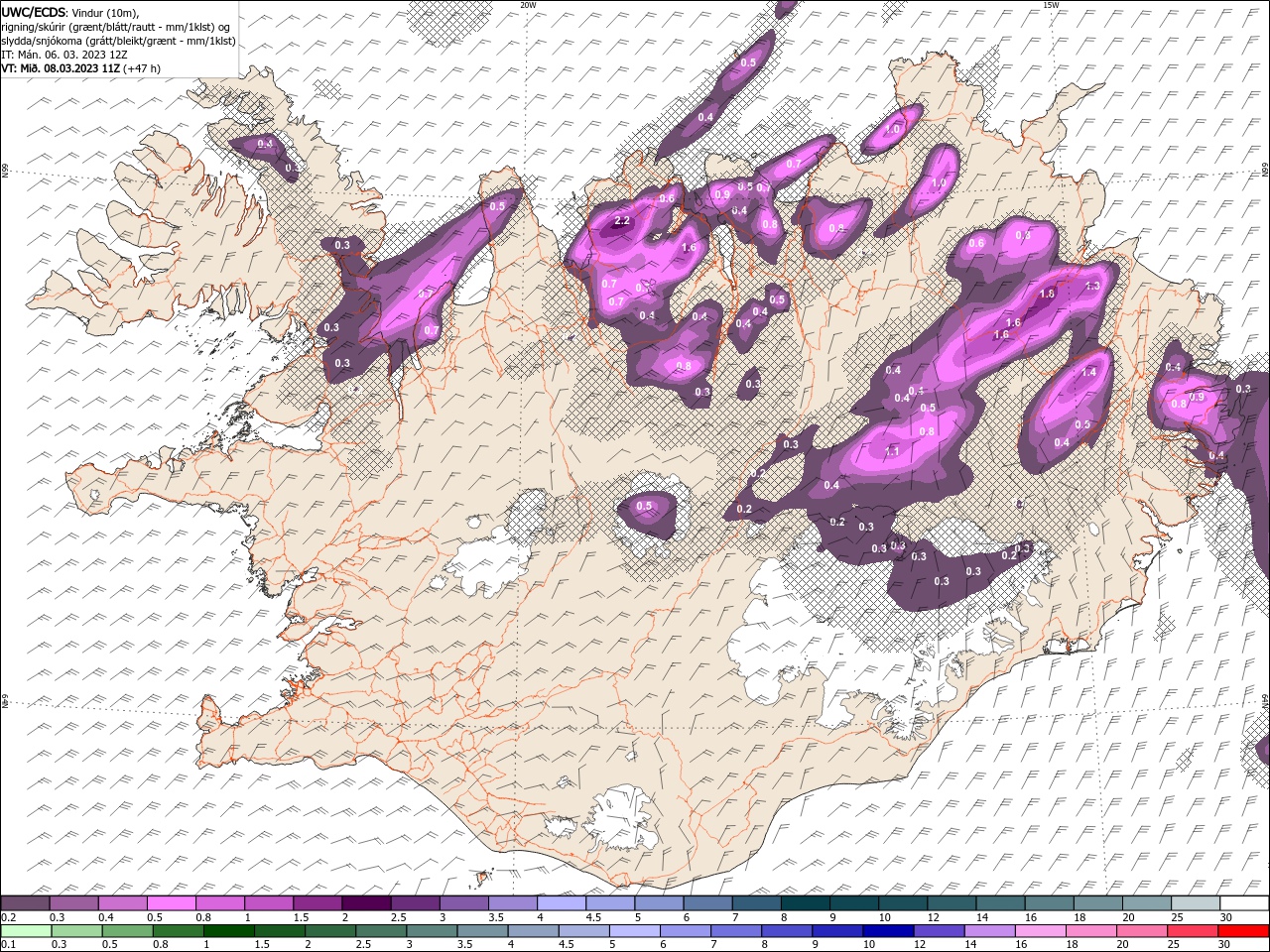
Task: Click the 20W longitude label
Action: coord(528,5)
